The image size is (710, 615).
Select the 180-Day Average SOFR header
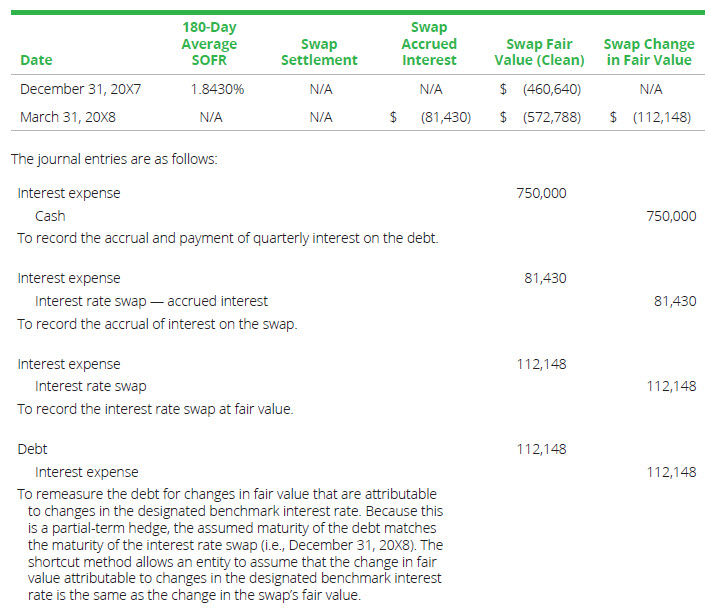(x=209, y=44)
